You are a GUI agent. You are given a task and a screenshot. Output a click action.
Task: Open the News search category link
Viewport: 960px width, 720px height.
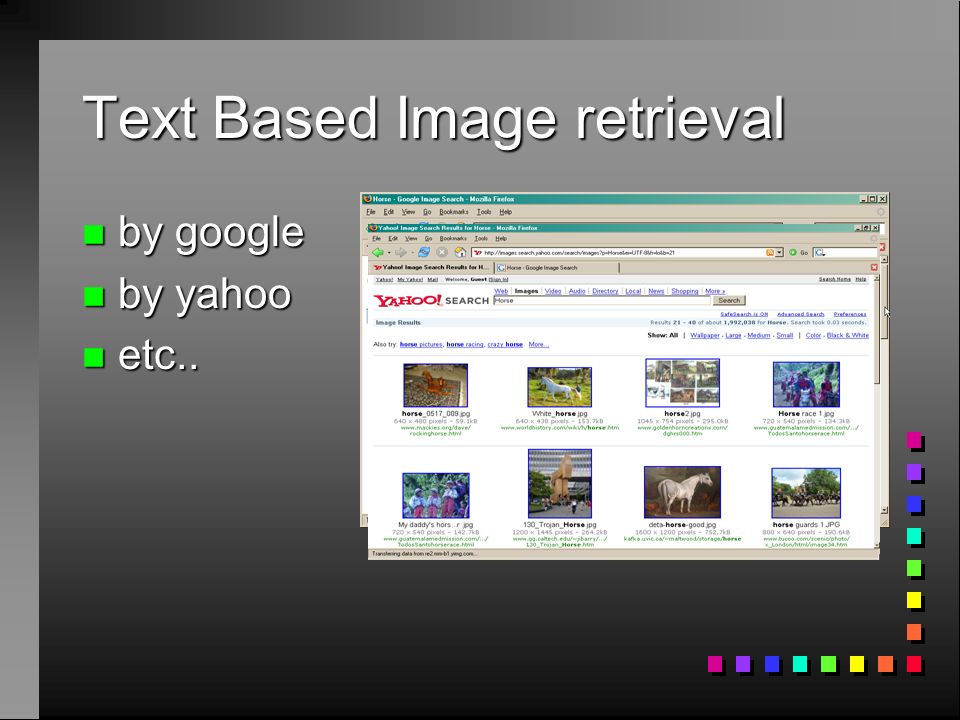[x=656, y=291]
